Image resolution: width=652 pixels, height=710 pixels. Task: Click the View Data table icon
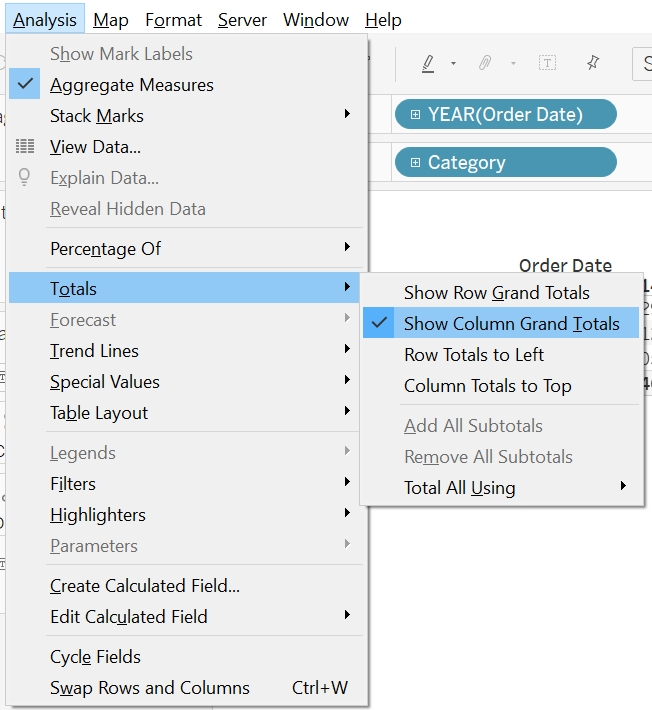(x=25, y=147)
